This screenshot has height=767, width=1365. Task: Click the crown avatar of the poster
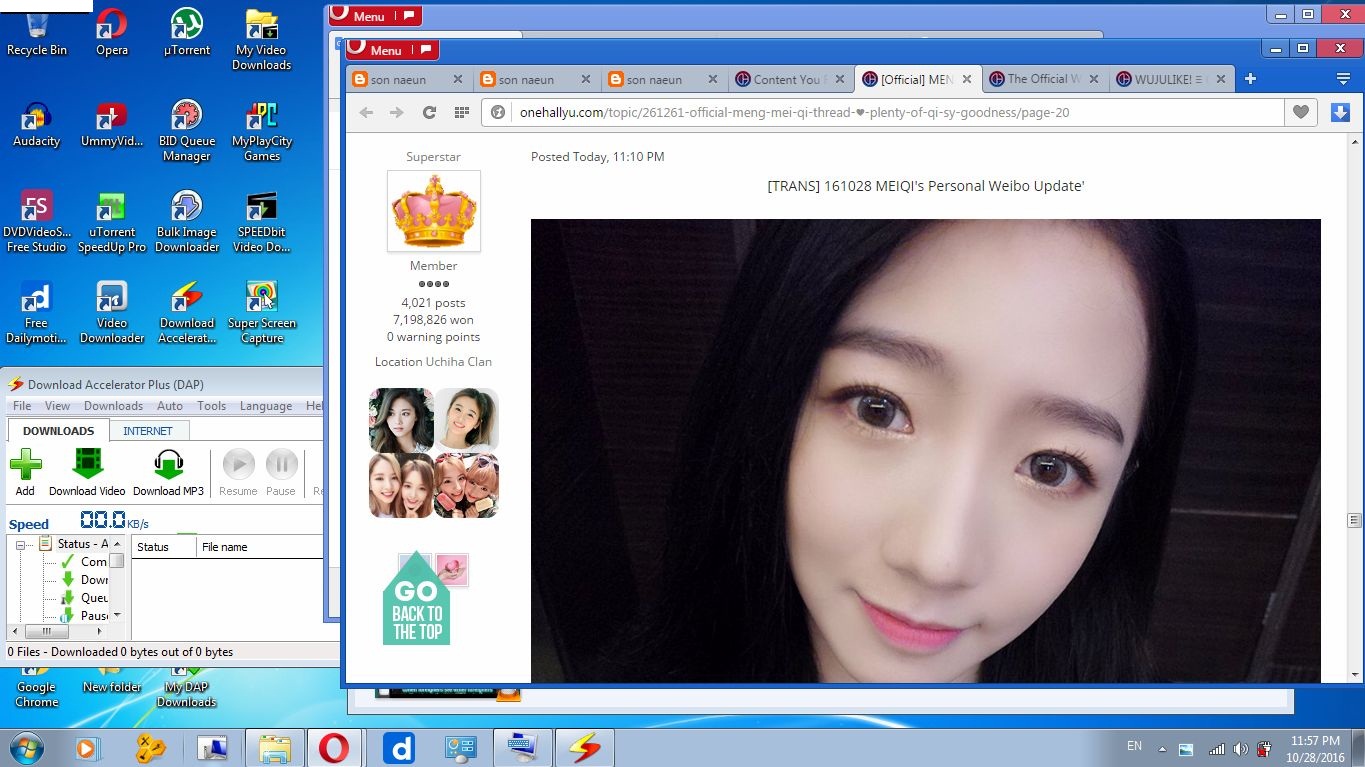434,211
